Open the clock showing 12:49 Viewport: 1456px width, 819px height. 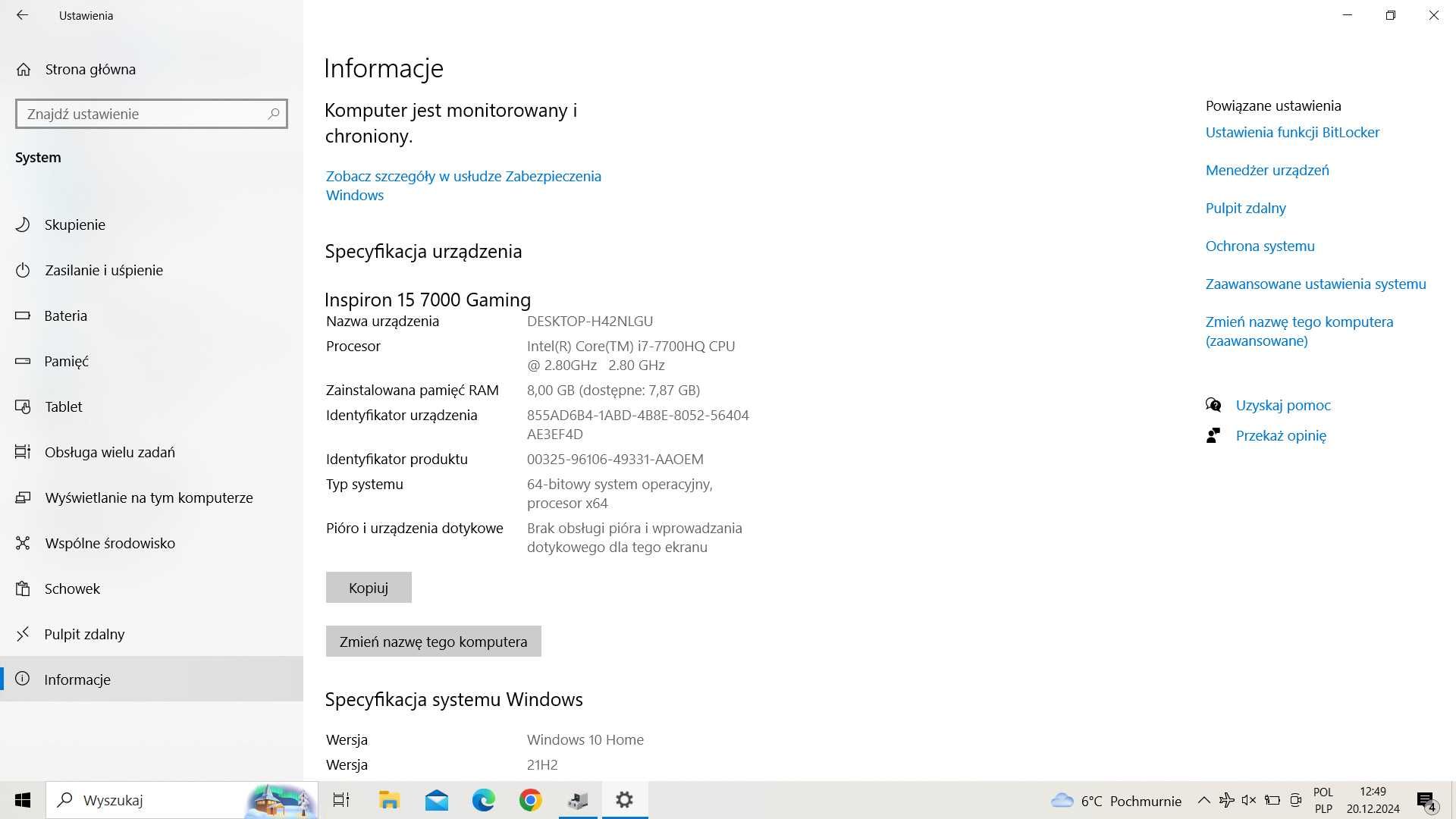[1373, 800]
